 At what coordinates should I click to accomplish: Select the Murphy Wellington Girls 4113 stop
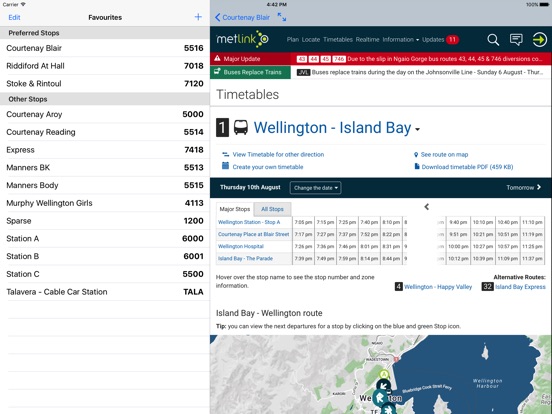click(x=105, y=203)
